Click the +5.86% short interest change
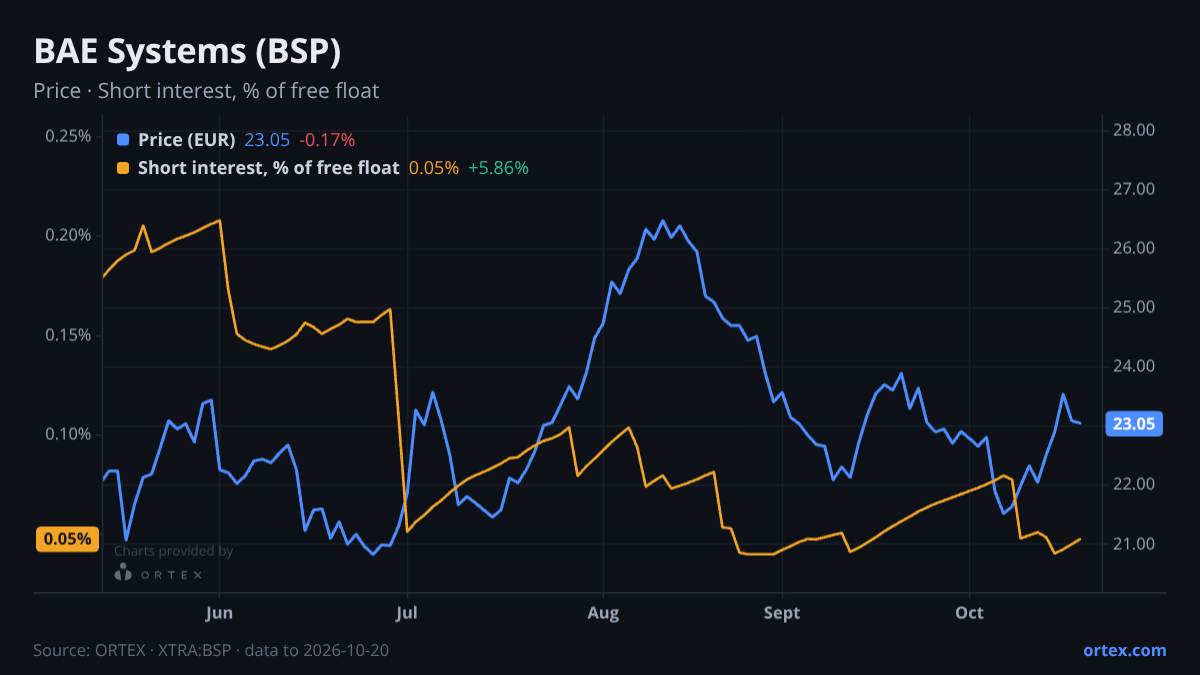The width and height of the screenshot is (1200, 675). pos(498,168)
